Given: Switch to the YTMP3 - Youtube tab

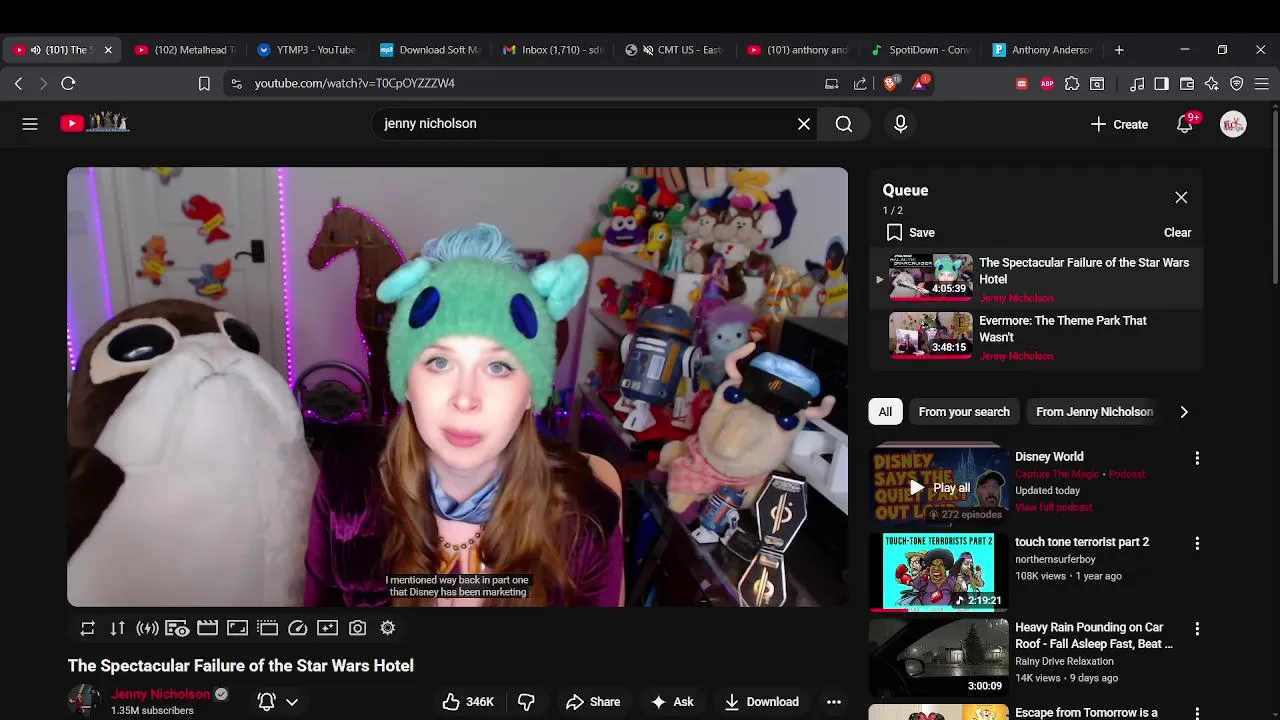Looking at the screenshot, I should point(308,50).
